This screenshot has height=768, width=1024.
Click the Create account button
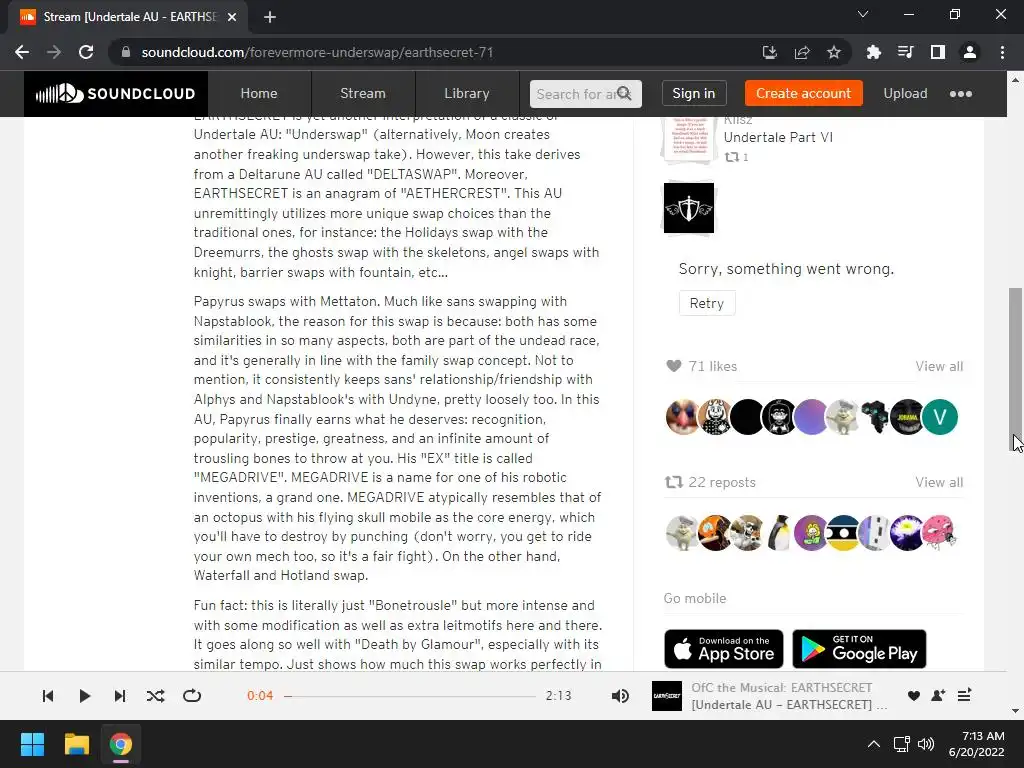(x=803, y=93)
